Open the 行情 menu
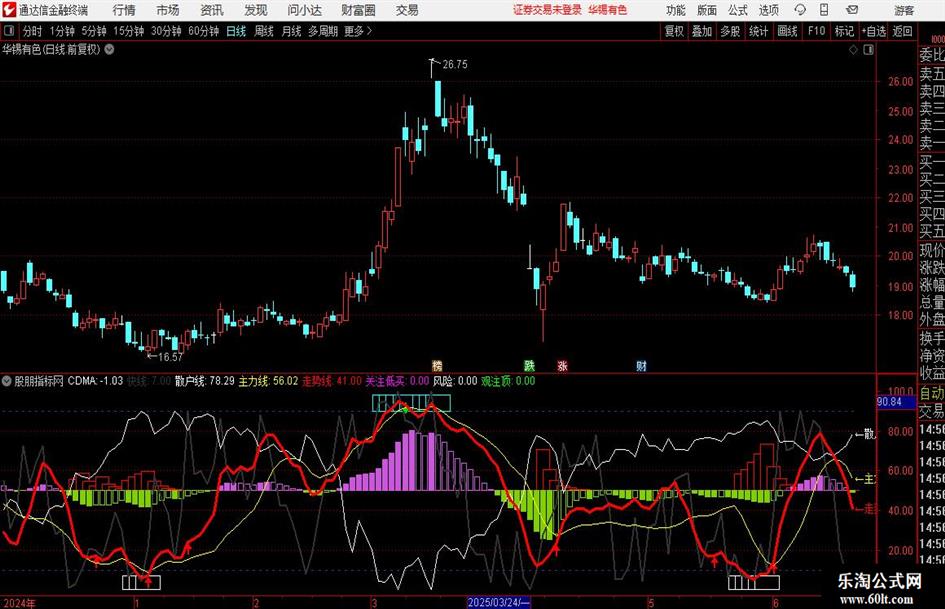The width and height of the screenshot is (945, 609). click(x=124, y=10)
